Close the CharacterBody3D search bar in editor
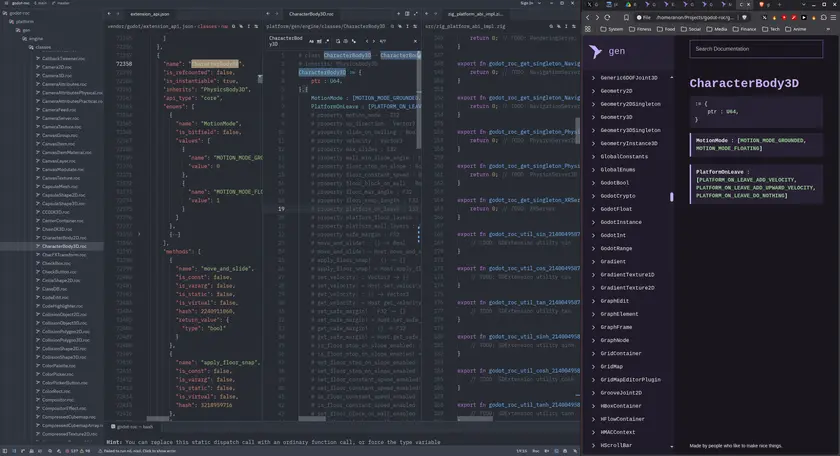Screen dimensions: 840x456 [x=415, y=41]
